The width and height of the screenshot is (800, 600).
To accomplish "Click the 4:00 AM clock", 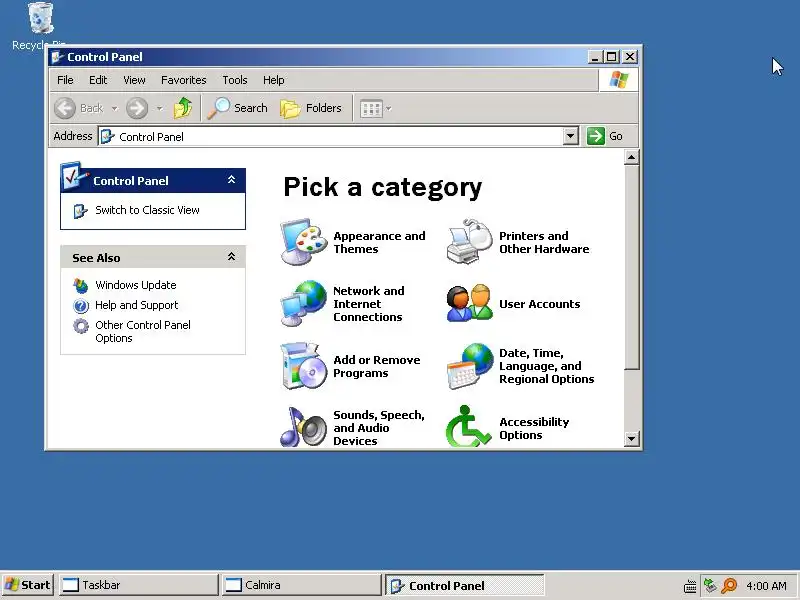I will pyautogui.click(x=766, y=586).
